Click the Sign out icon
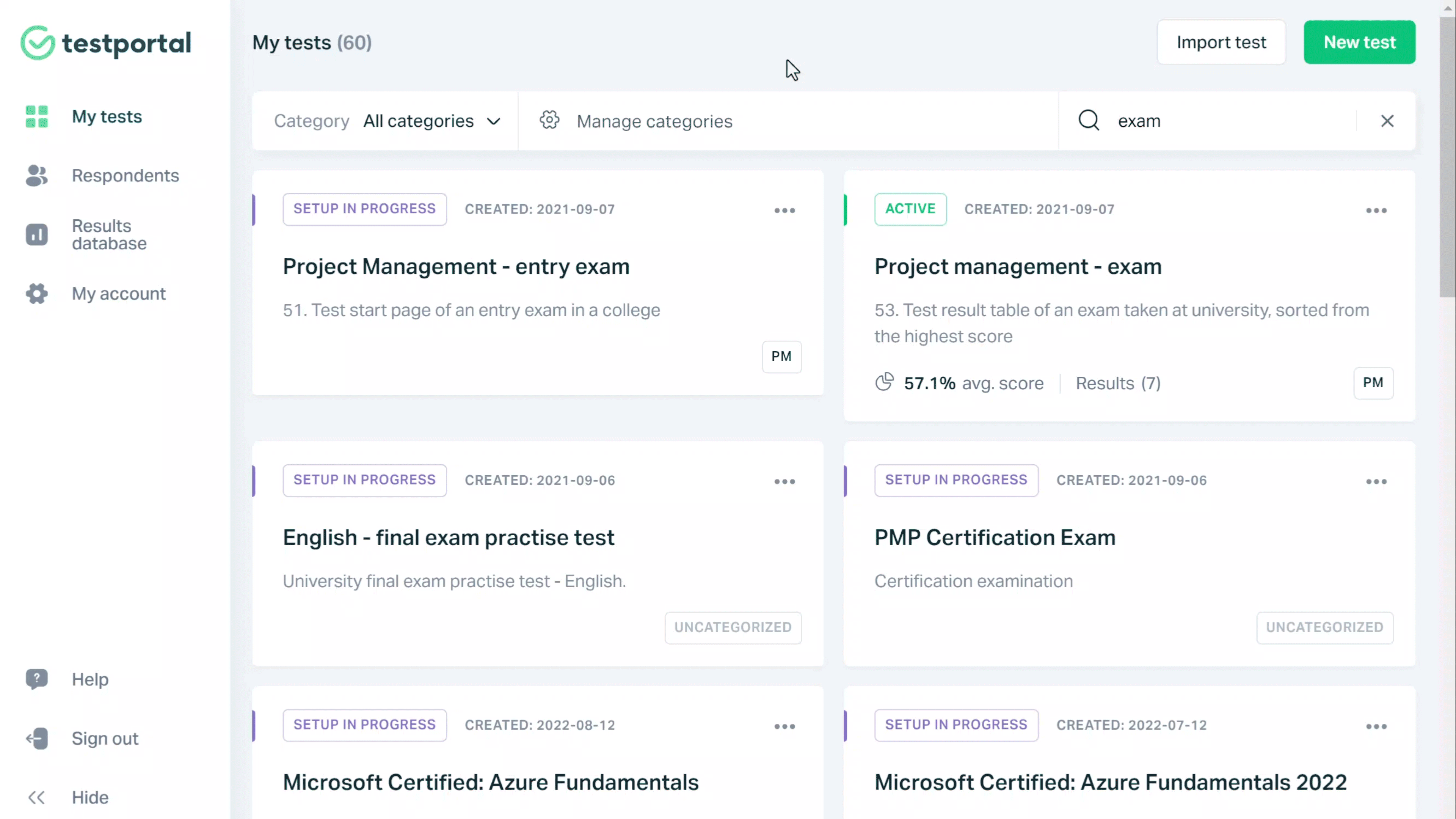Screen dimensions: 1456x819 pos(37,738)
